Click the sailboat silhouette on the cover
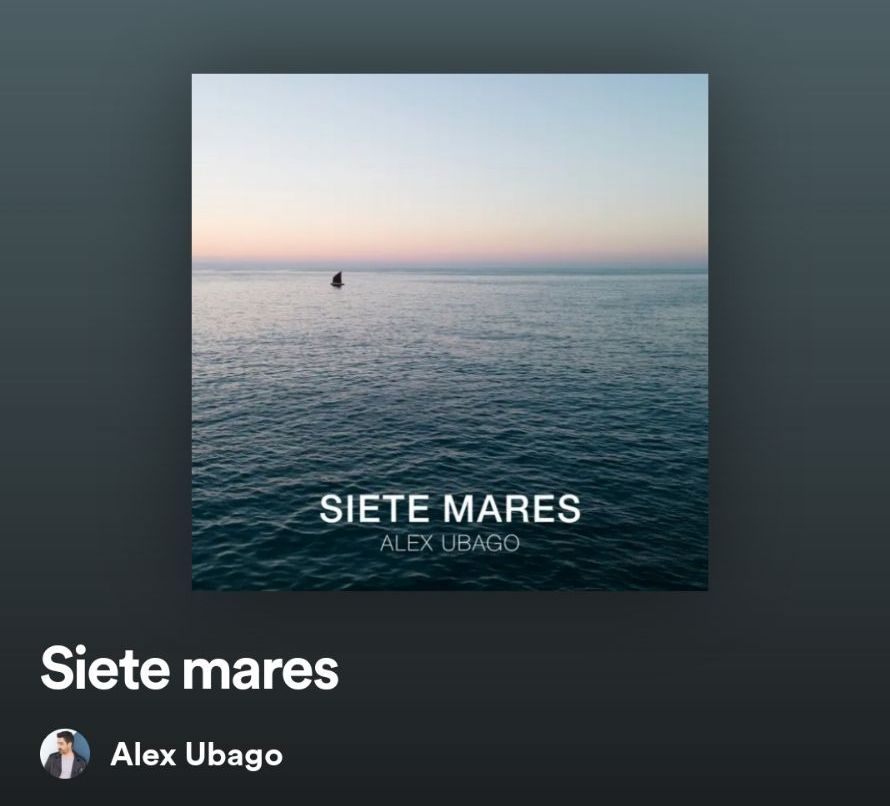The image size is (890, 806). tap(337, 279)
